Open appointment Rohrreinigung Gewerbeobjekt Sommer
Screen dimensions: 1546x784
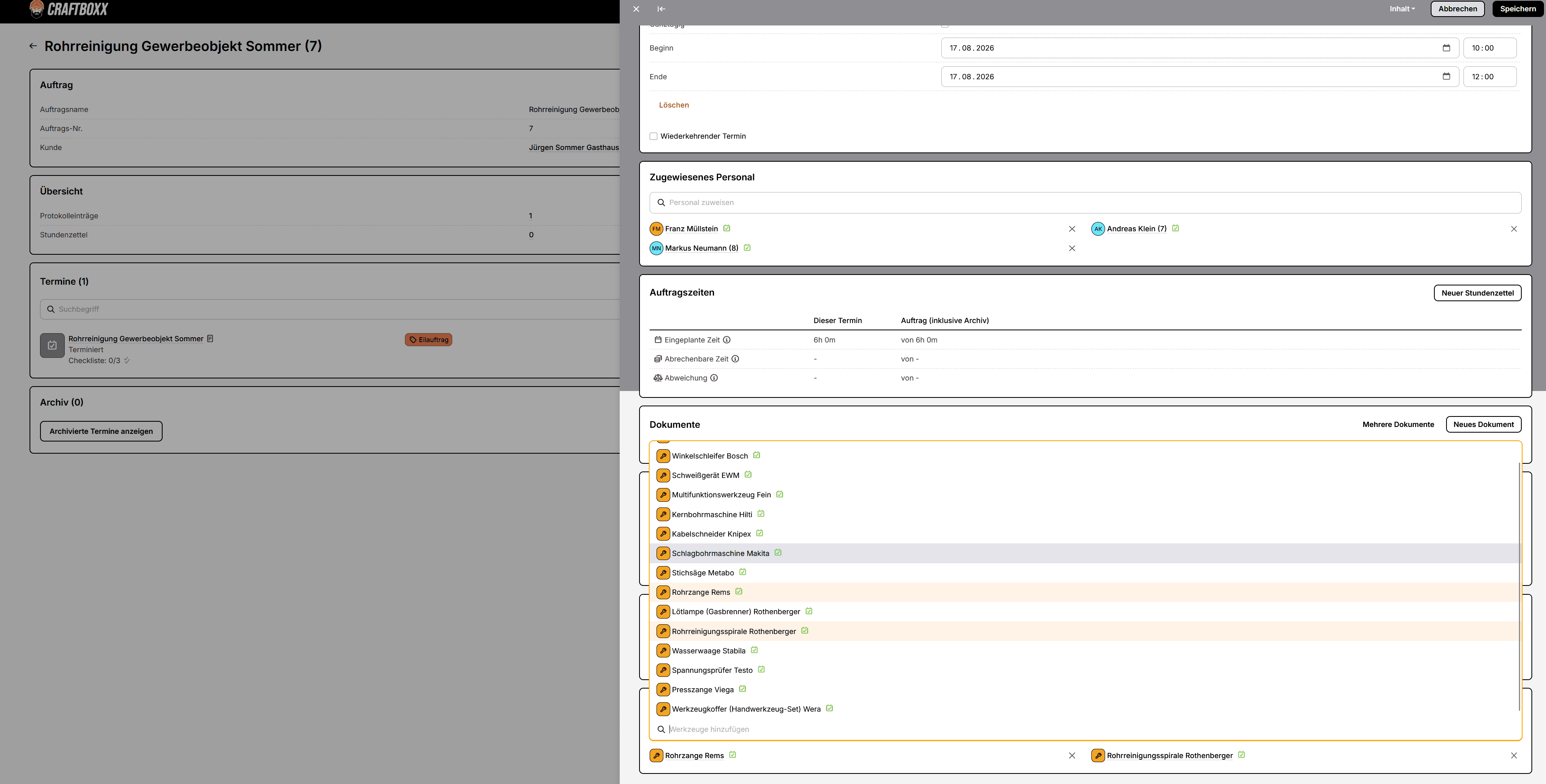136,339
